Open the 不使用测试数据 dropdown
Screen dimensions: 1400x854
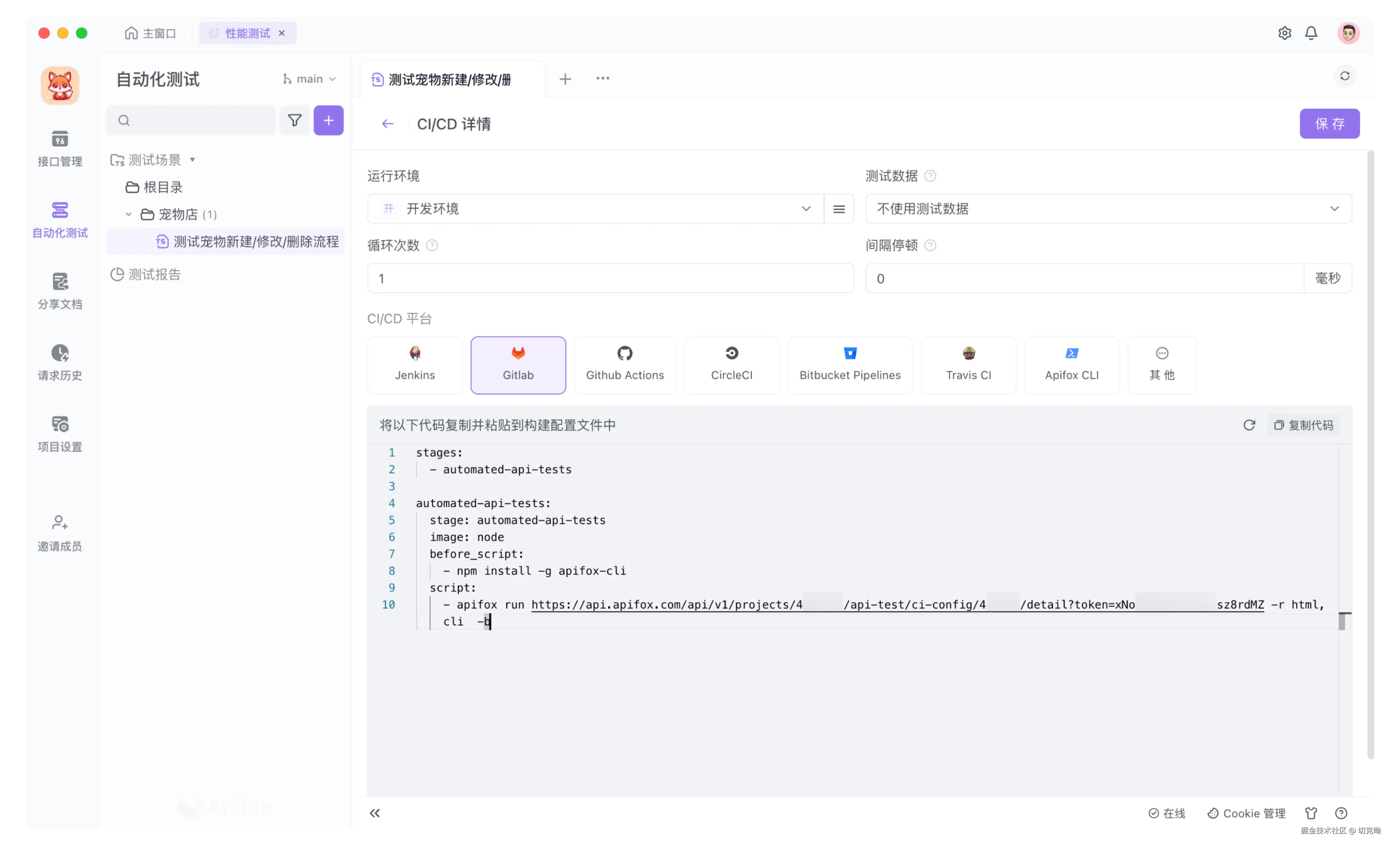(x=1108, y=209)
